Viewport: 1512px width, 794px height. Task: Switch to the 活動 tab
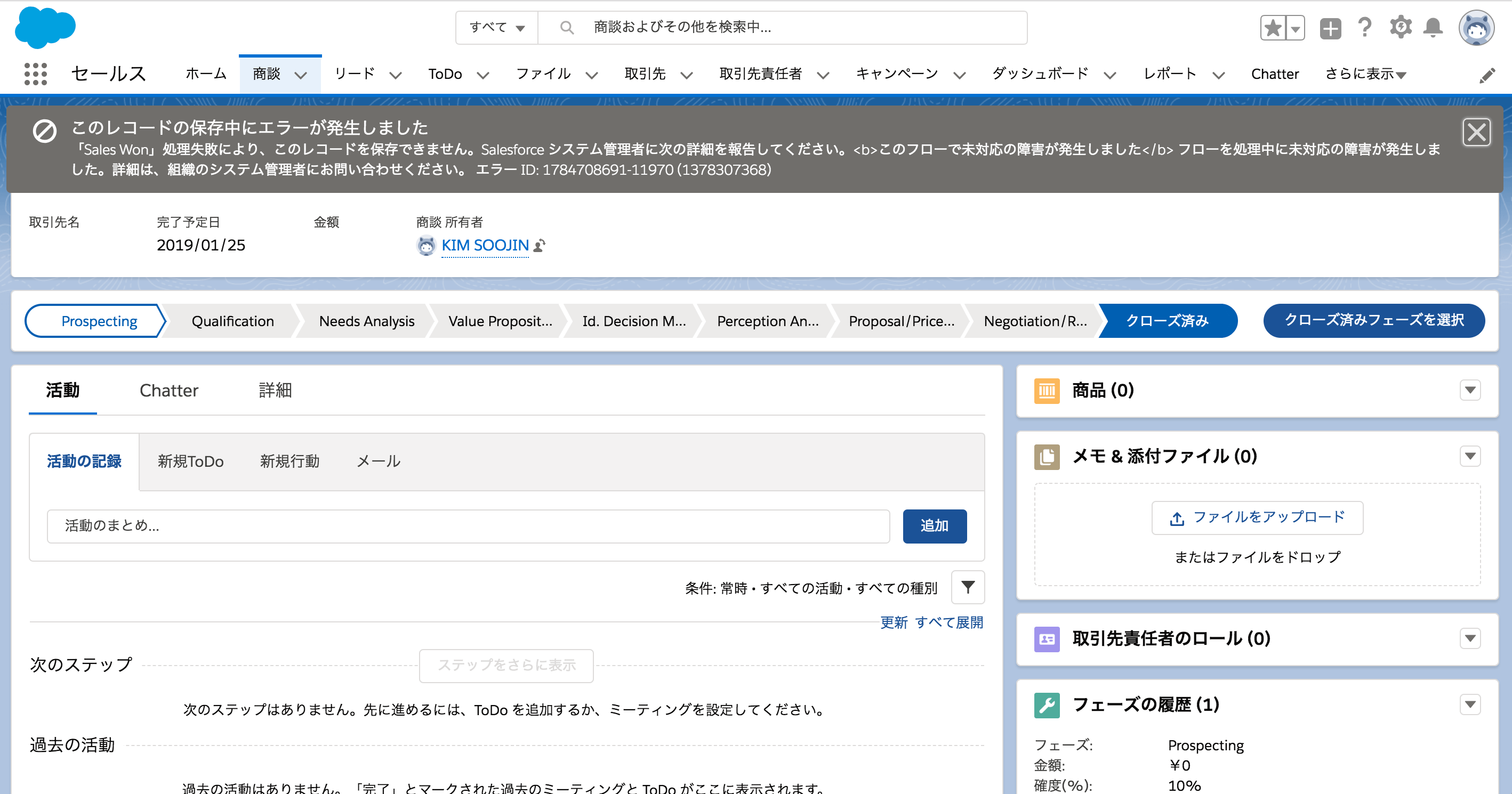[63, 391]
